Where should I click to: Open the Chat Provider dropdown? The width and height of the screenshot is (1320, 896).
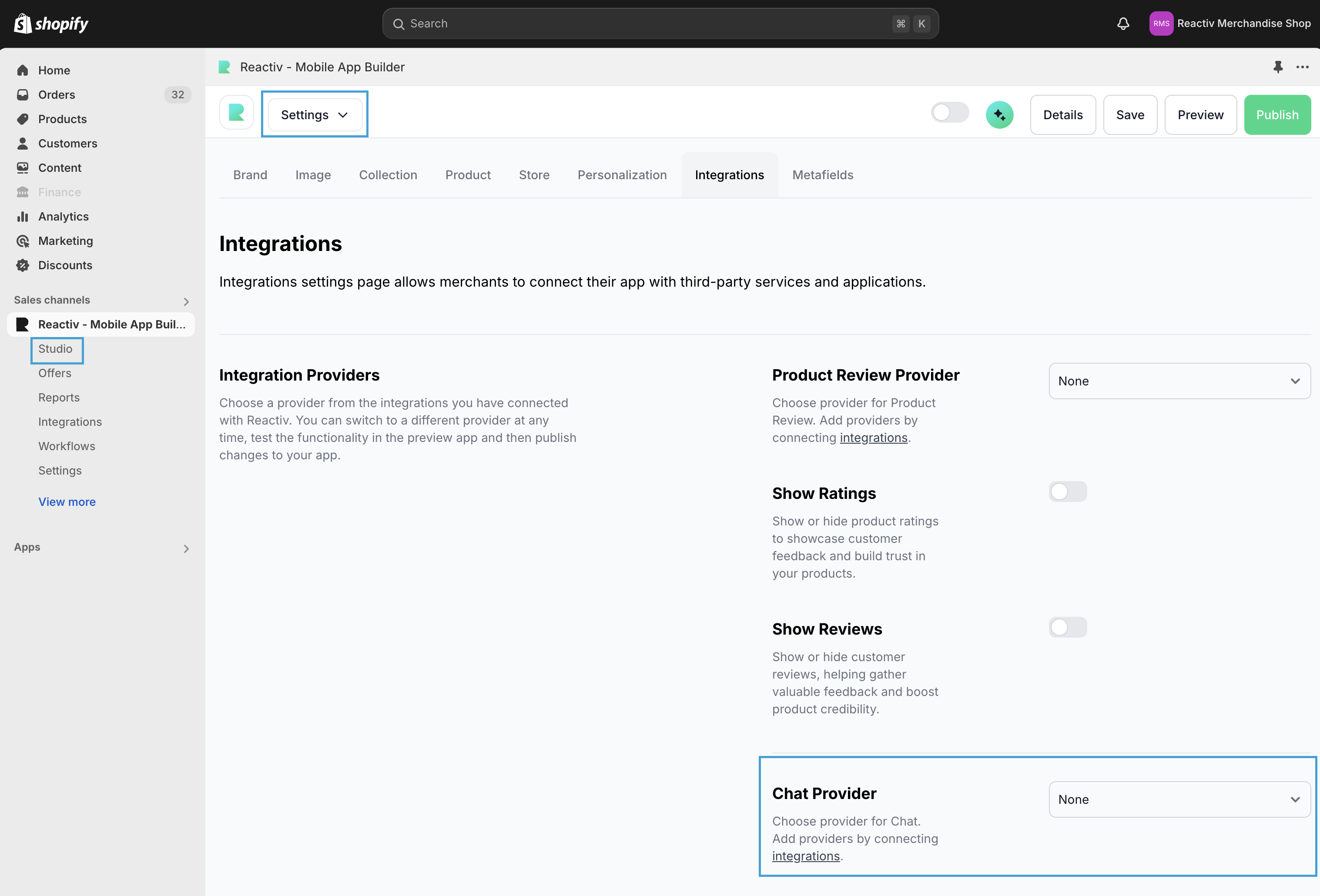click(x=1179, y=799)
